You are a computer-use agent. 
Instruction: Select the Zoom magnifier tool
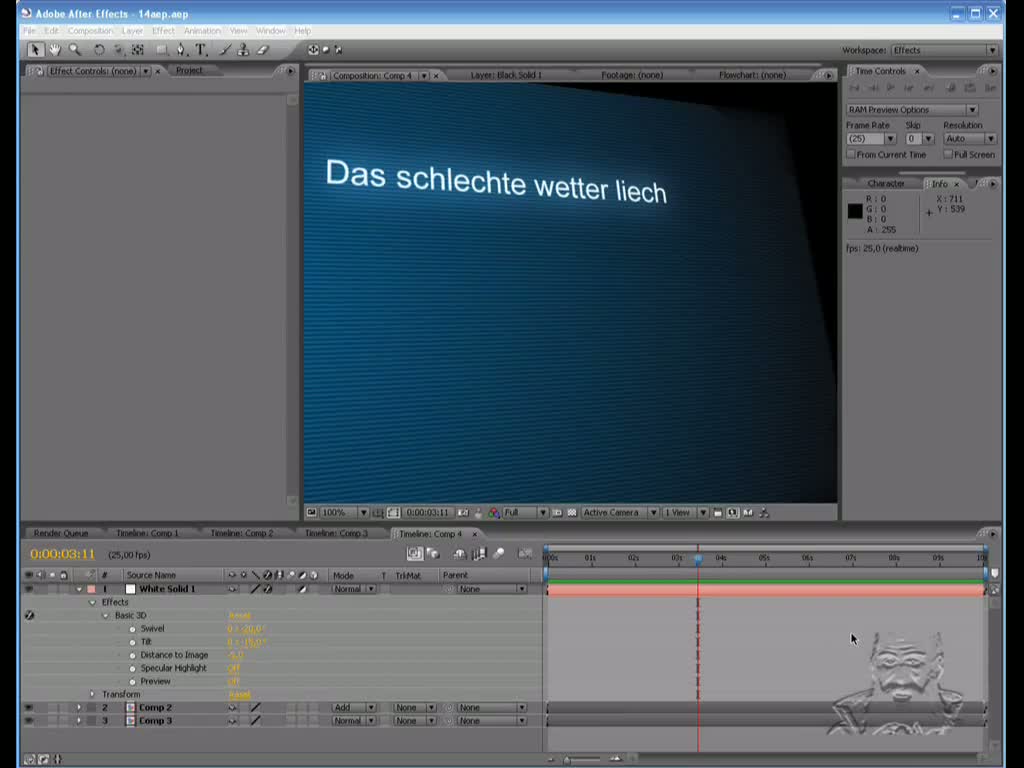[x=75, y=50]
